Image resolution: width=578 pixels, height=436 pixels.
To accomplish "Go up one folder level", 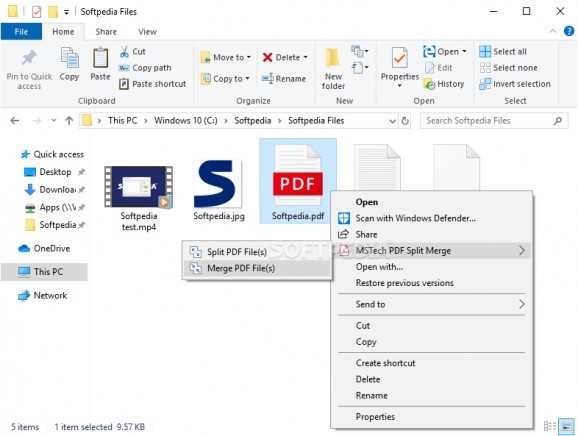I will coord(69,121).
